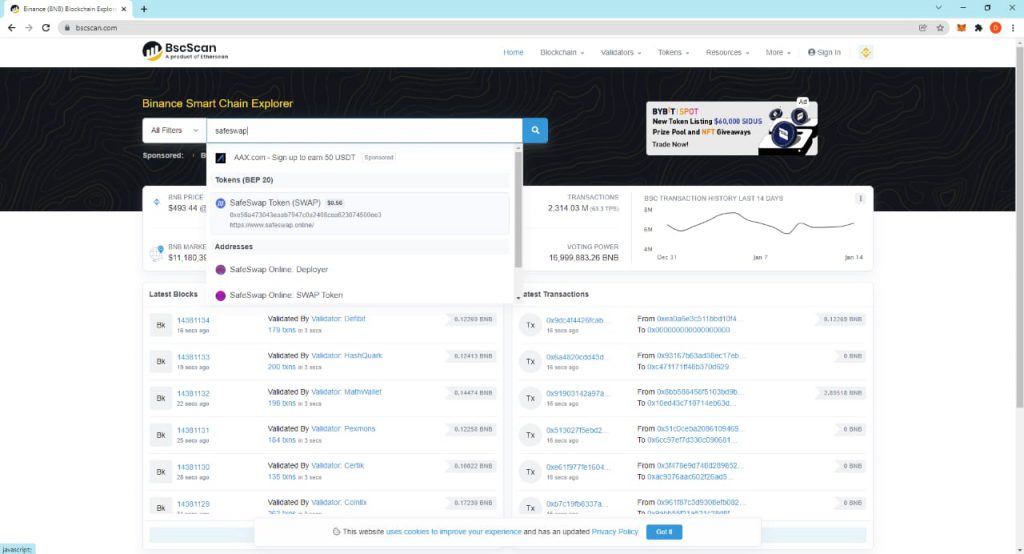Open 179 txns link

pos(282,330)
